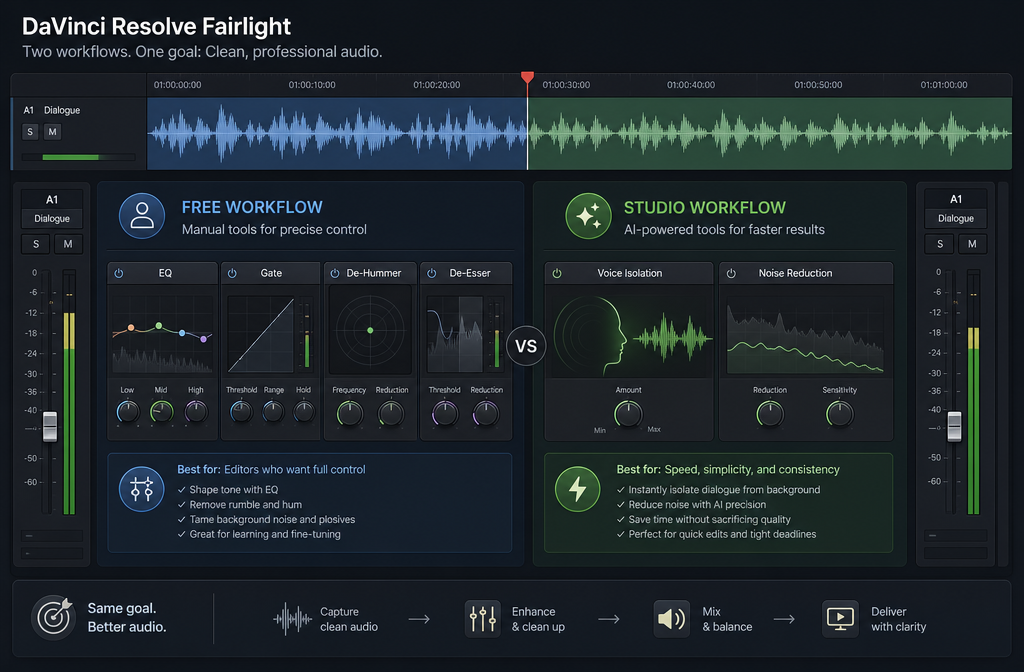Toggle the Noise Reduction power icon
This screenshot has height=672, width=1024.
[731, 273]
